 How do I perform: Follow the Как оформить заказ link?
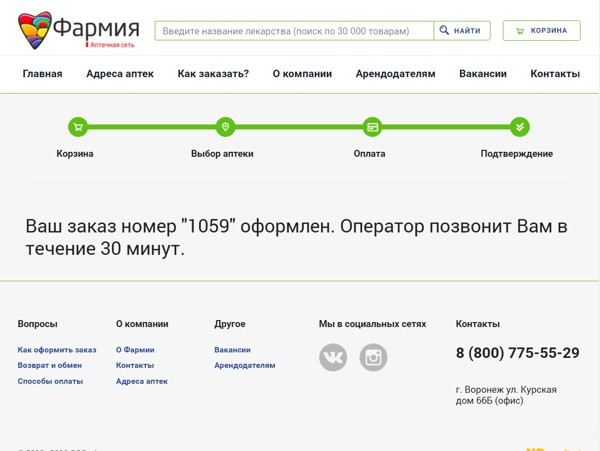point(57,350)
